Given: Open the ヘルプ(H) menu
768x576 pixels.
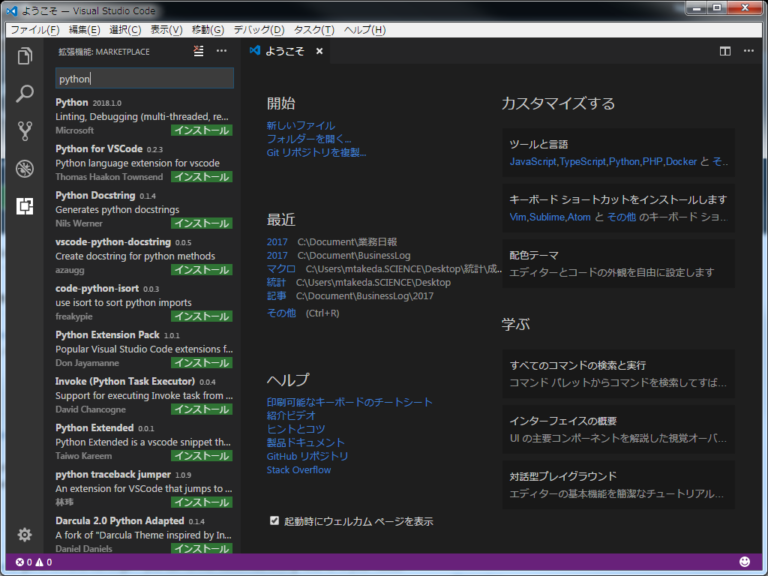Looking at the screenshot, I should [x=364, y=30].
